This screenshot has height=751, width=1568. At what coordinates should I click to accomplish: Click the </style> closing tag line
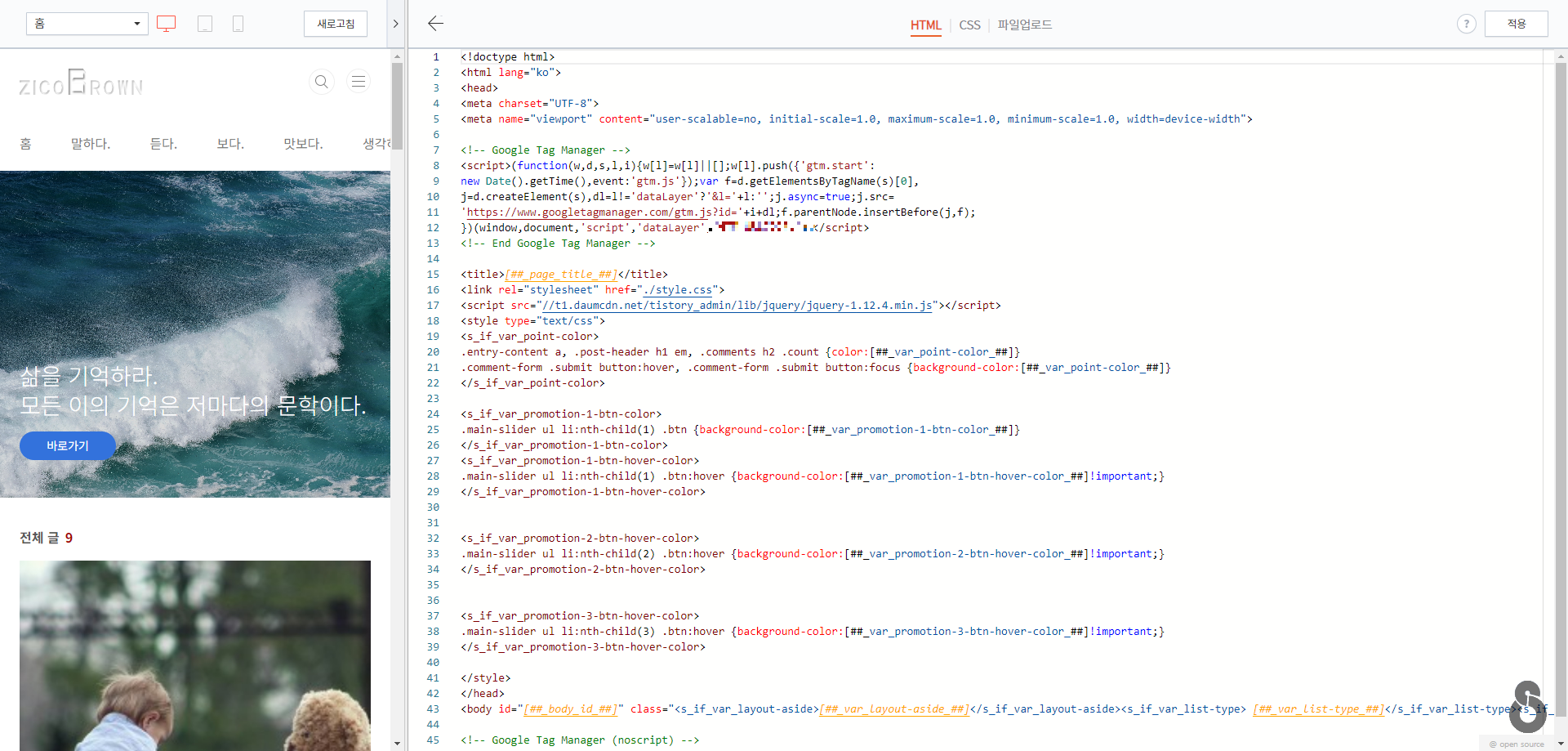click(x=486, y=678)
